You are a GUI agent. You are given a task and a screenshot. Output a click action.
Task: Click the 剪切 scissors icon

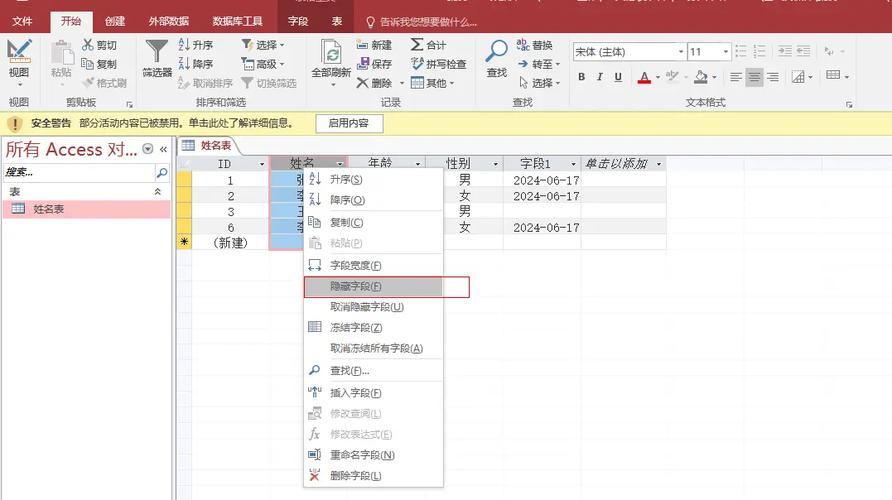89,45
